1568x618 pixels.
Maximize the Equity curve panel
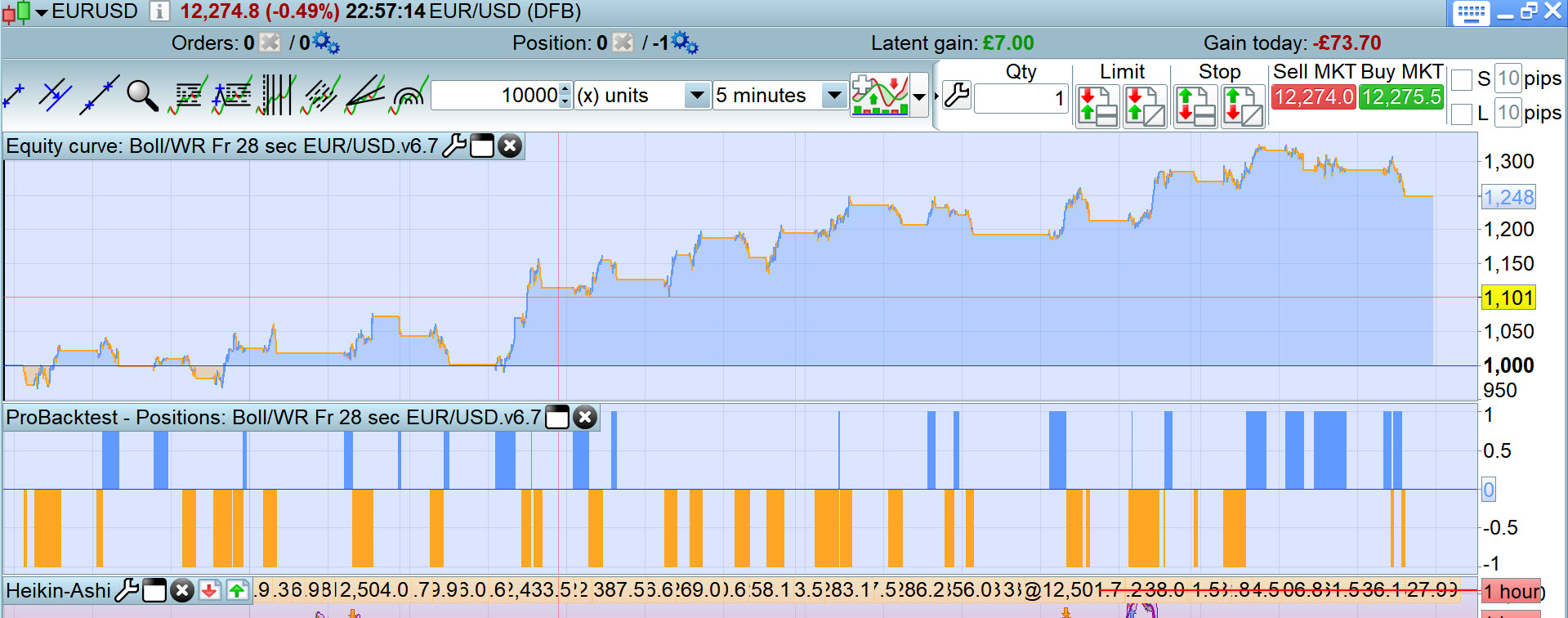(482, 146)
